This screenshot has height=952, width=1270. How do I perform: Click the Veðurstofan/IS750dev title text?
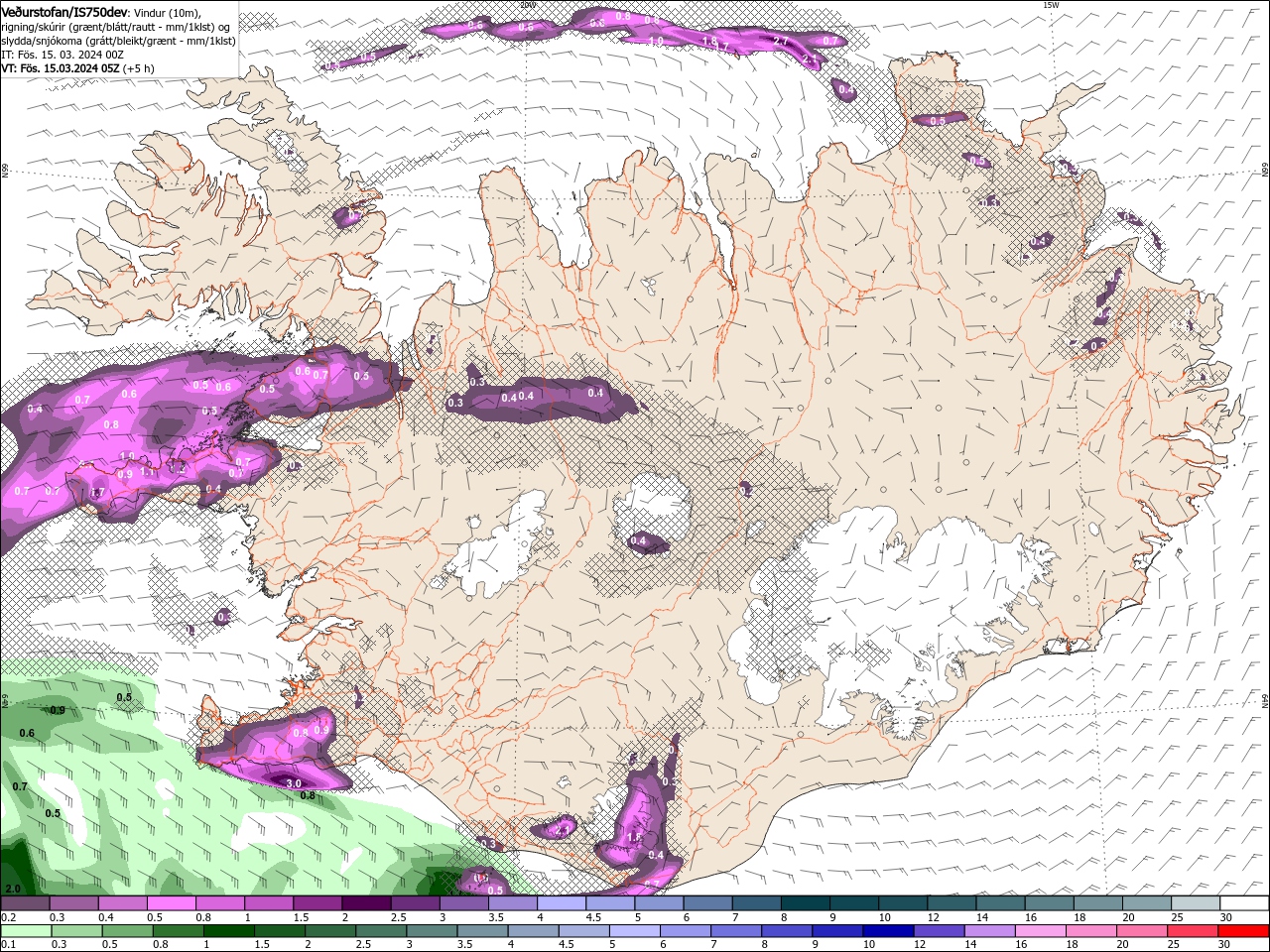click(64, 11)
